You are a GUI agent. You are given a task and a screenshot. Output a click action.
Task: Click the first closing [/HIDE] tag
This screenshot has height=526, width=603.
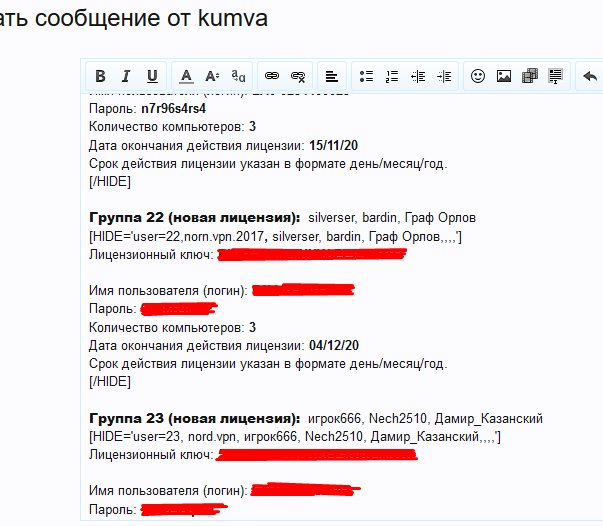(110, 181)
